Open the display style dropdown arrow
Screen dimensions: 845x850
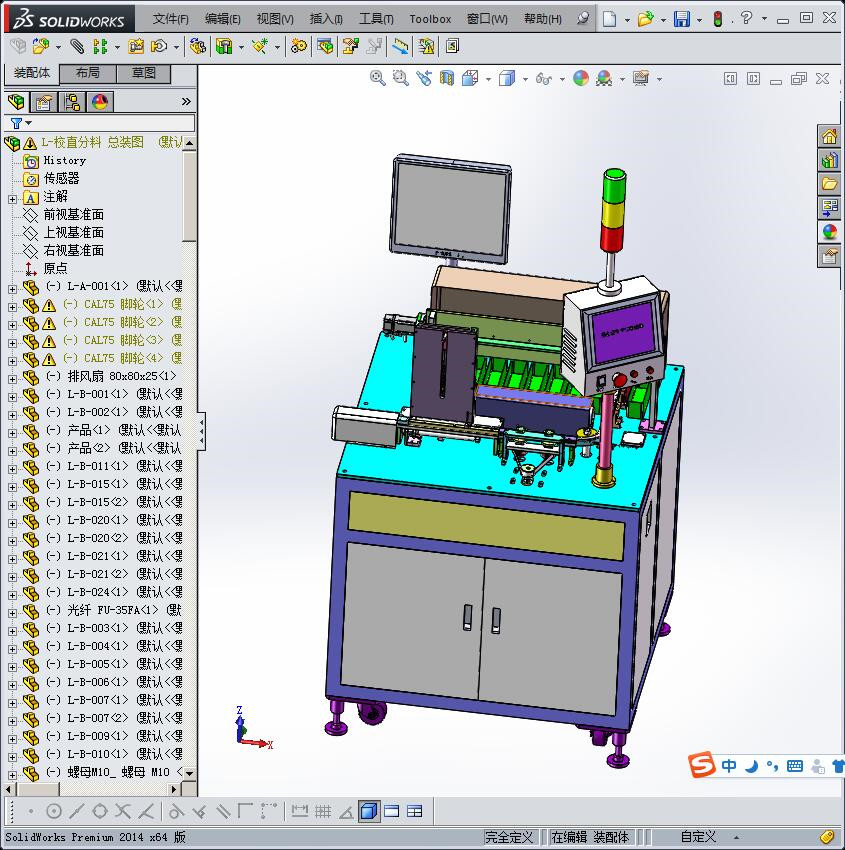pos(525,79)
